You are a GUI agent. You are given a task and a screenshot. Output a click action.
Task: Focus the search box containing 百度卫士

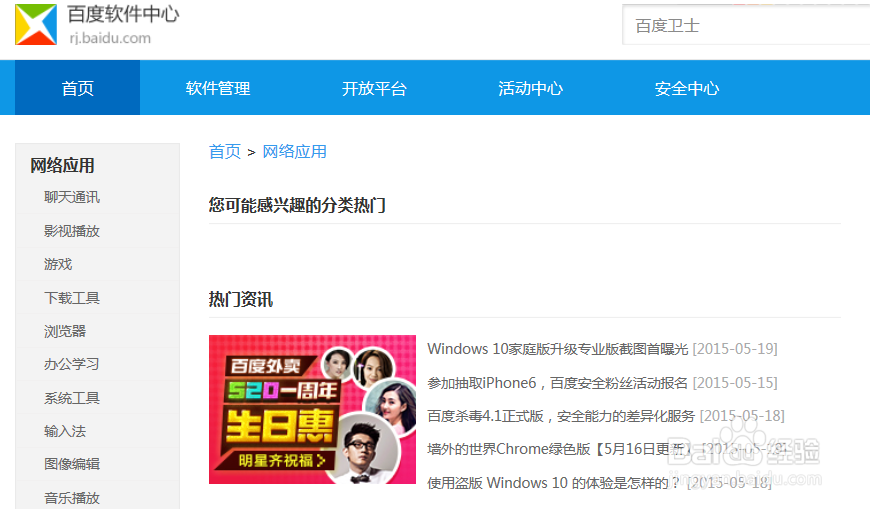click(x=746, y=25)
